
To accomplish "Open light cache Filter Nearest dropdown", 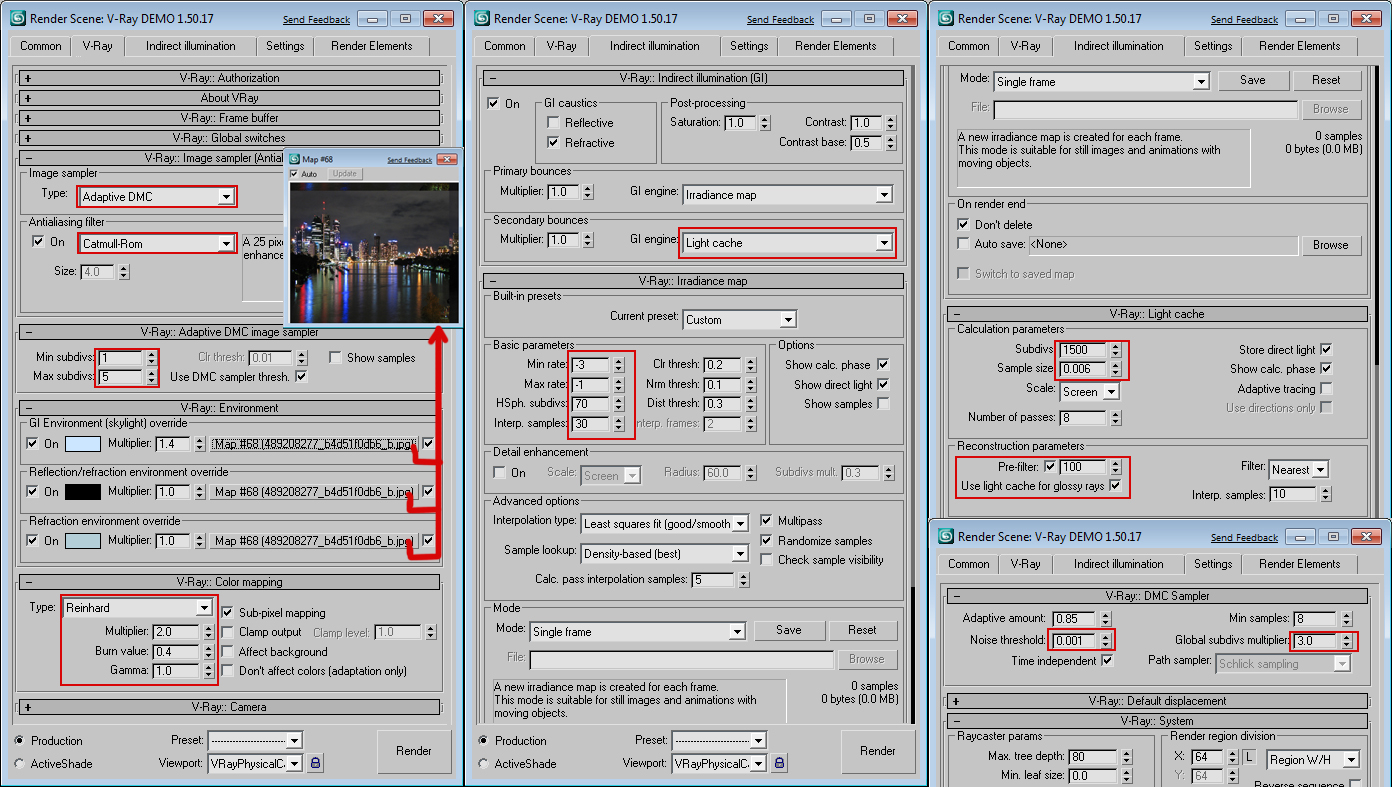I will pos(1320,469).
